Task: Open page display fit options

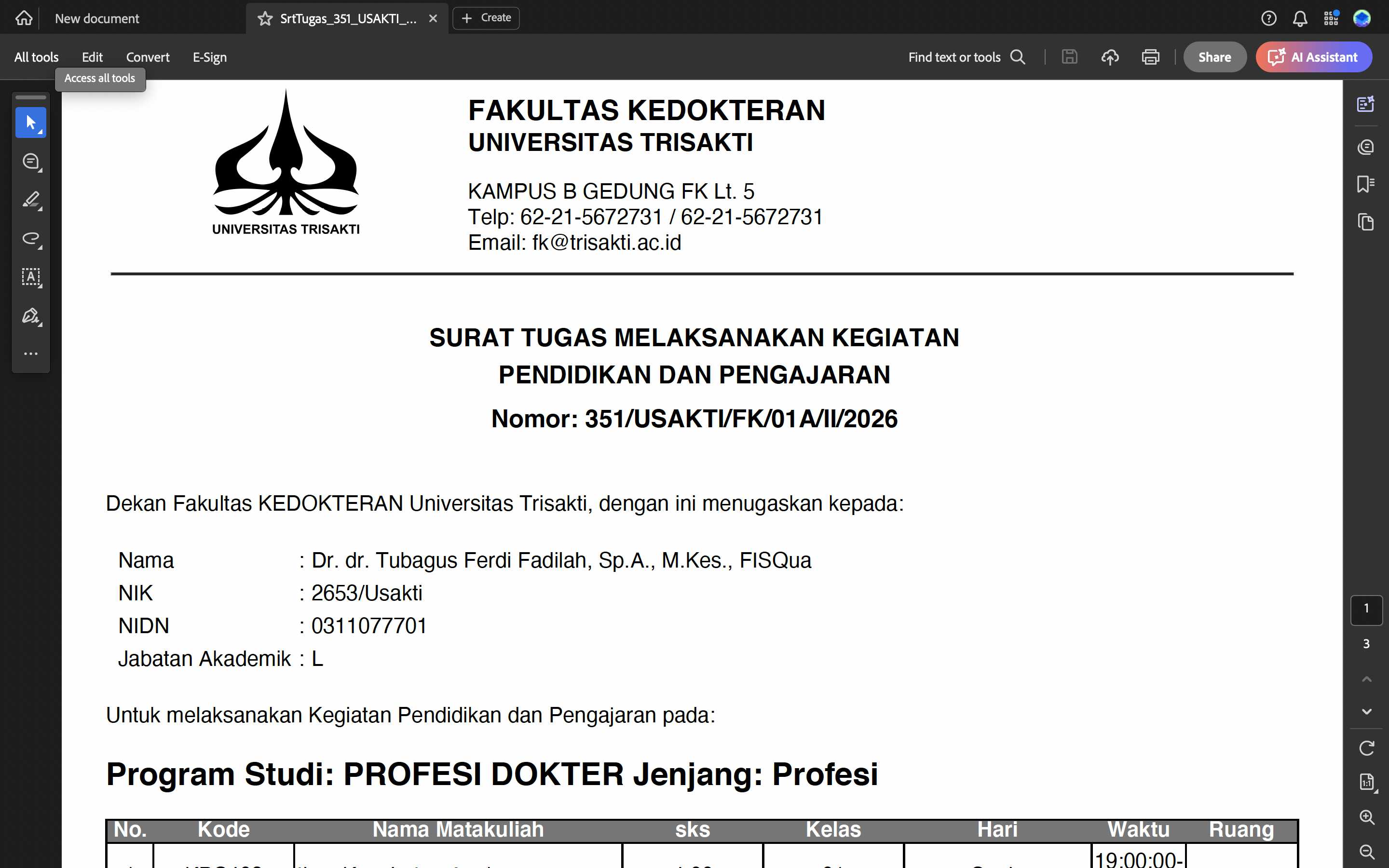Action: point(1367,783)
